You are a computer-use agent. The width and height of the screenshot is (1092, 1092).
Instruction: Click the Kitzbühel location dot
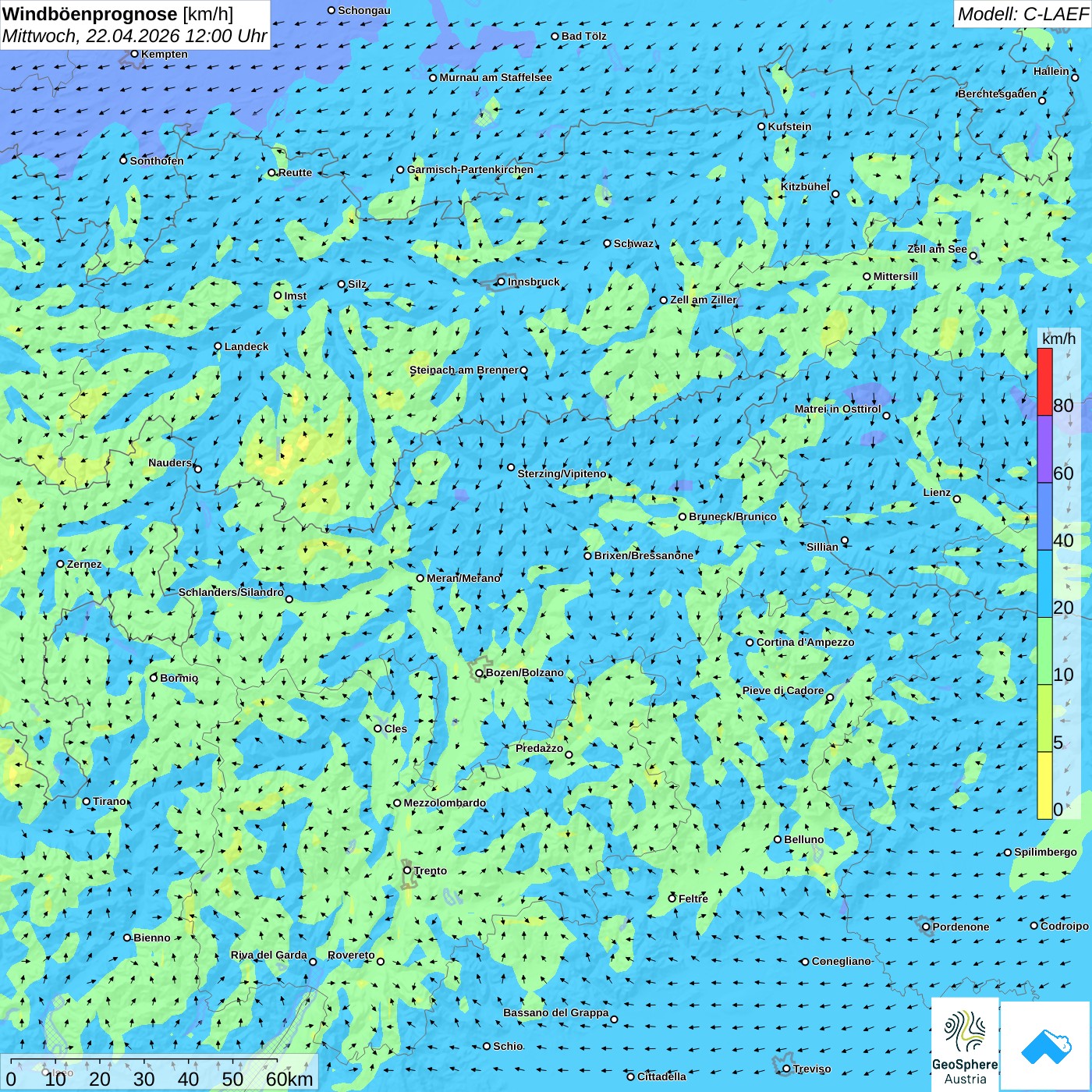(x=835, y=194)
